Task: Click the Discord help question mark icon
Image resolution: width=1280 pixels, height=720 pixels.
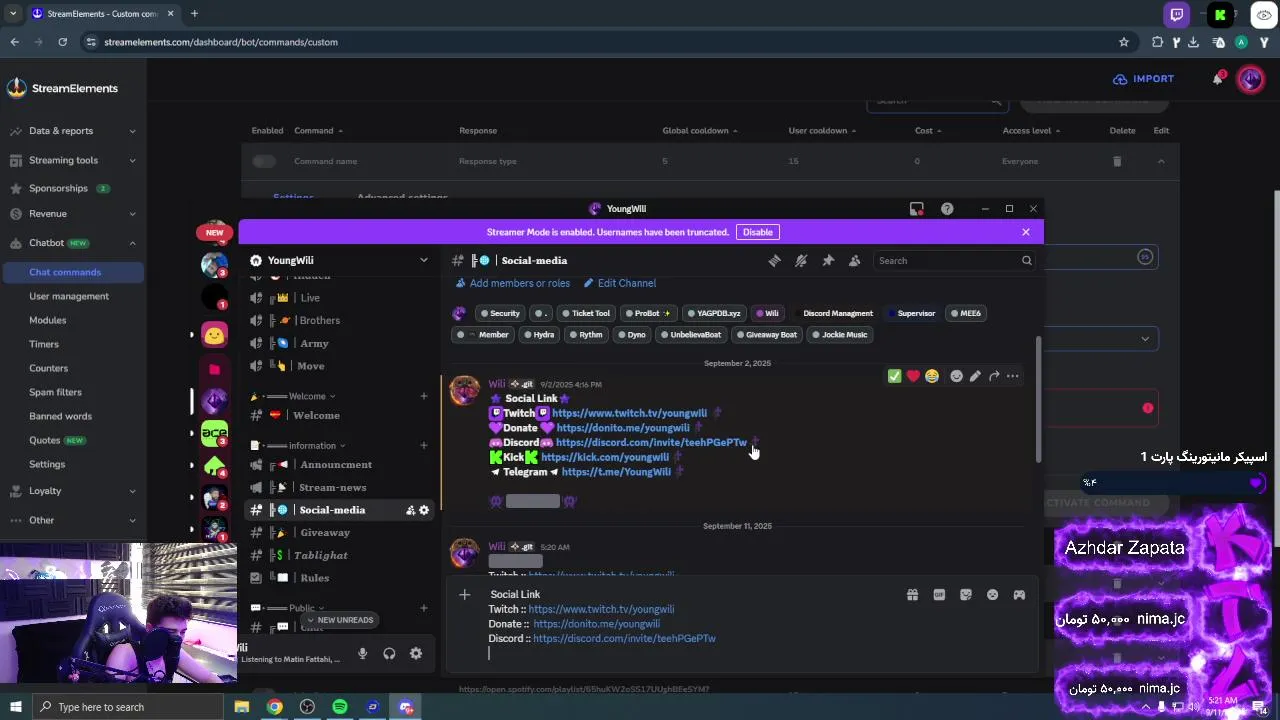Action: coord(947,209)
